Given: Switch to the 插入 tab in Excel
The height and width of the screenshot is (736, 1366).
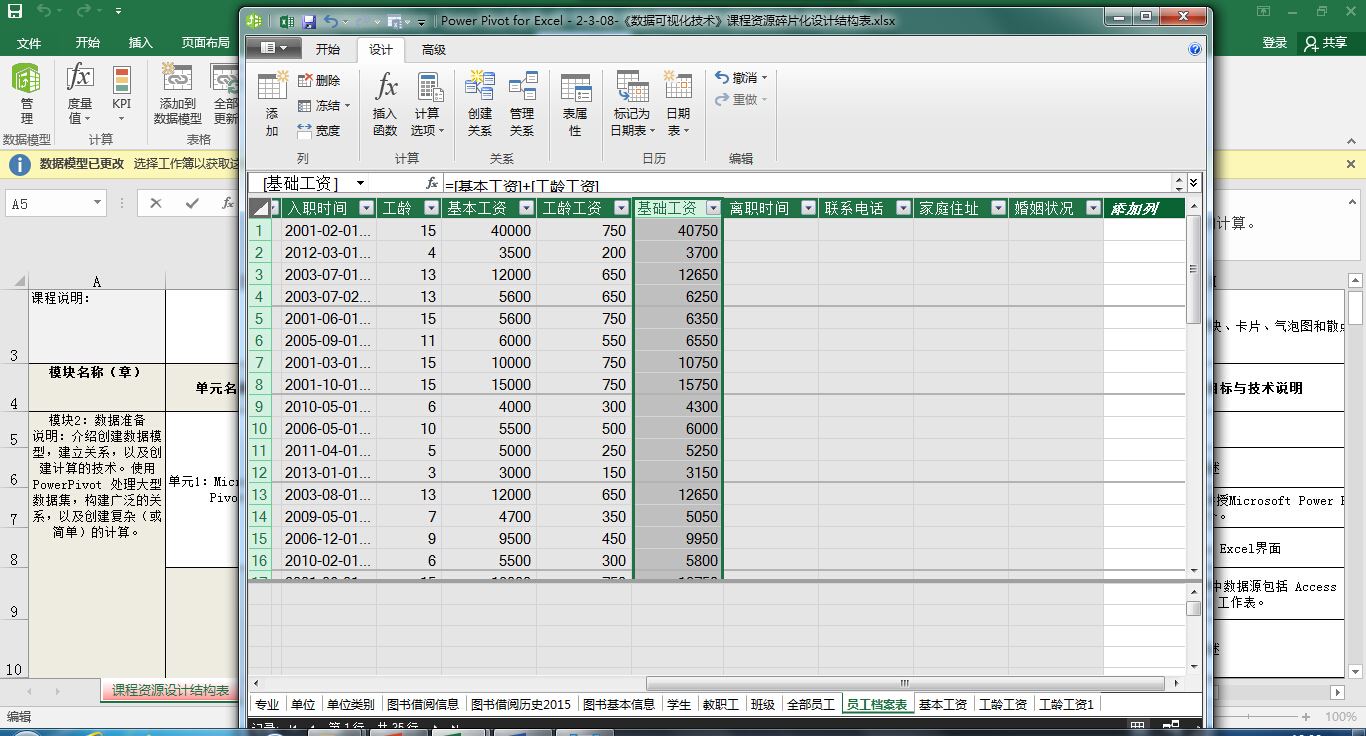Looking at the screenshot, I should pyautogui.click(x=141, y=43).
